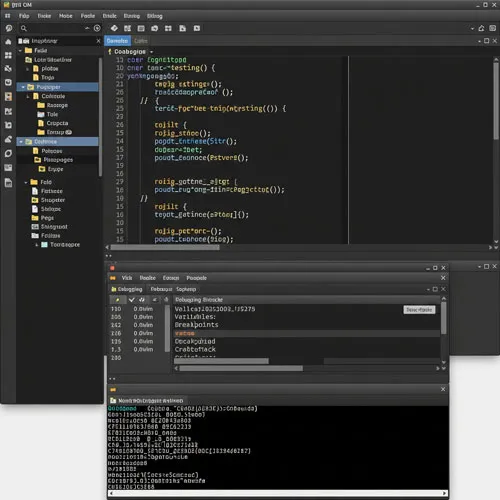Click the file tree vertical scrollbar
The width and height of the screenshot is (500, 500).
tap(100, 117)
